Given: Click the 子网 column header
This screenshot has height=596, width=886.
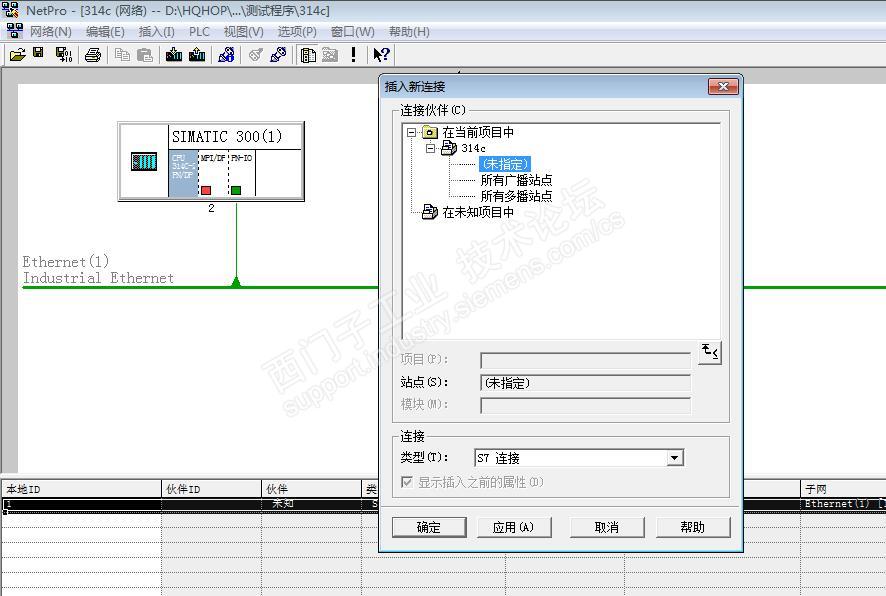Looking at the screenshot, I should tap(843, 489).
